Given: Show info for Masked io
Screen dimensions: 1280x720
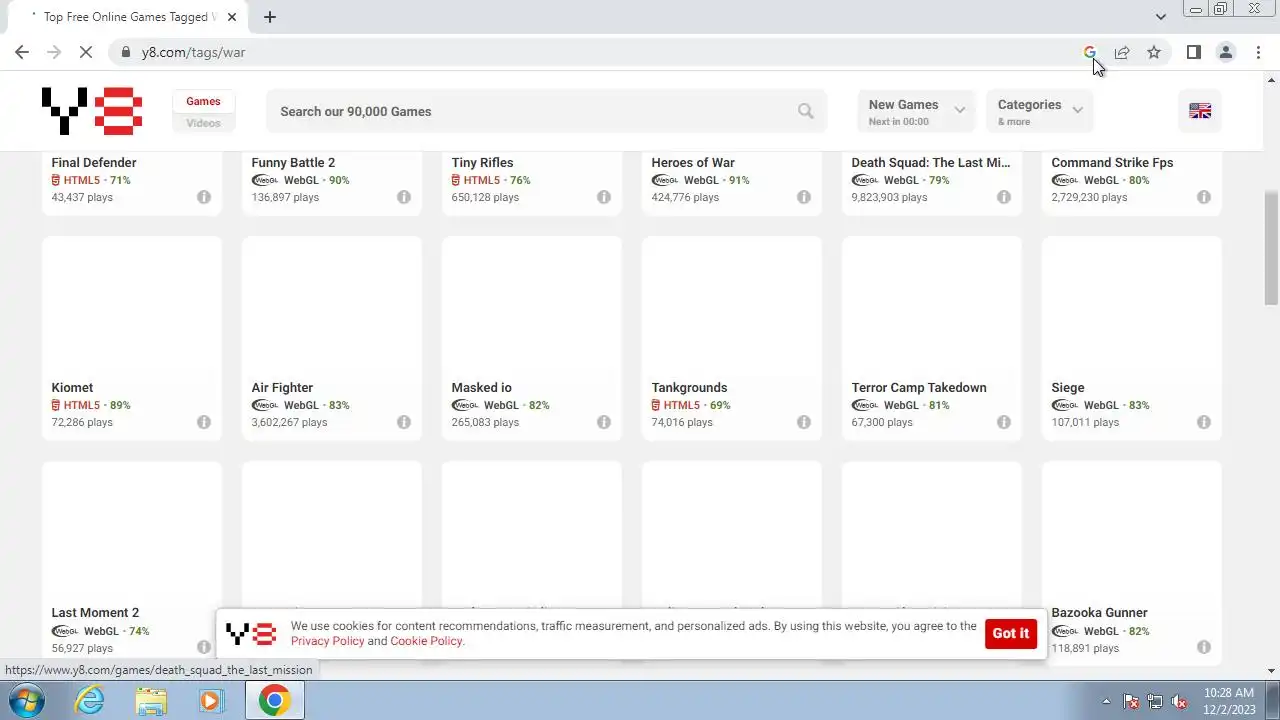Looking at the screenshot, I should tap(604, 422).
